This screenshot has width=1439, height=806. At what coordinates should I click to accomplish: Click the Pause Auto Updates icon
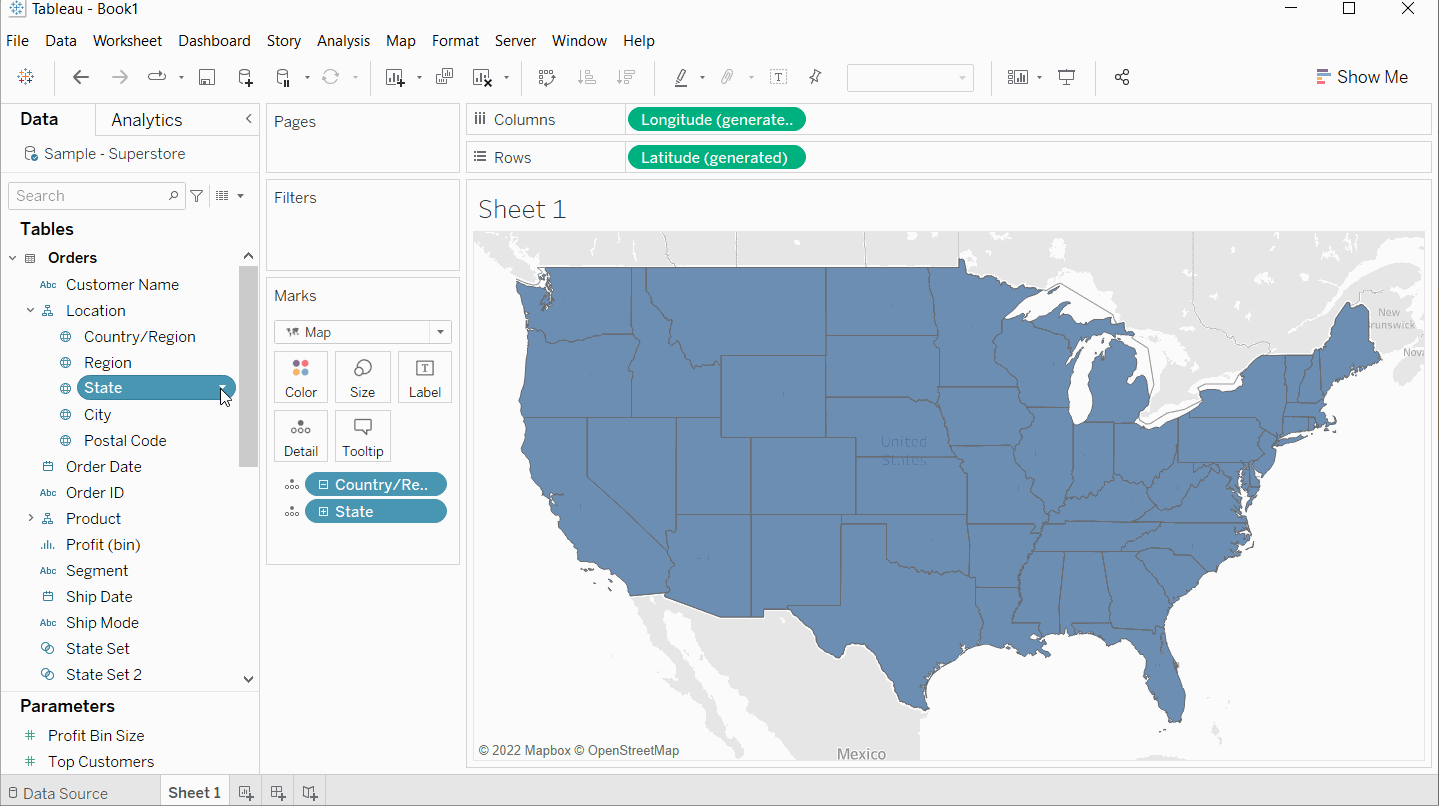pyautogui.click(x=283, y=77)
